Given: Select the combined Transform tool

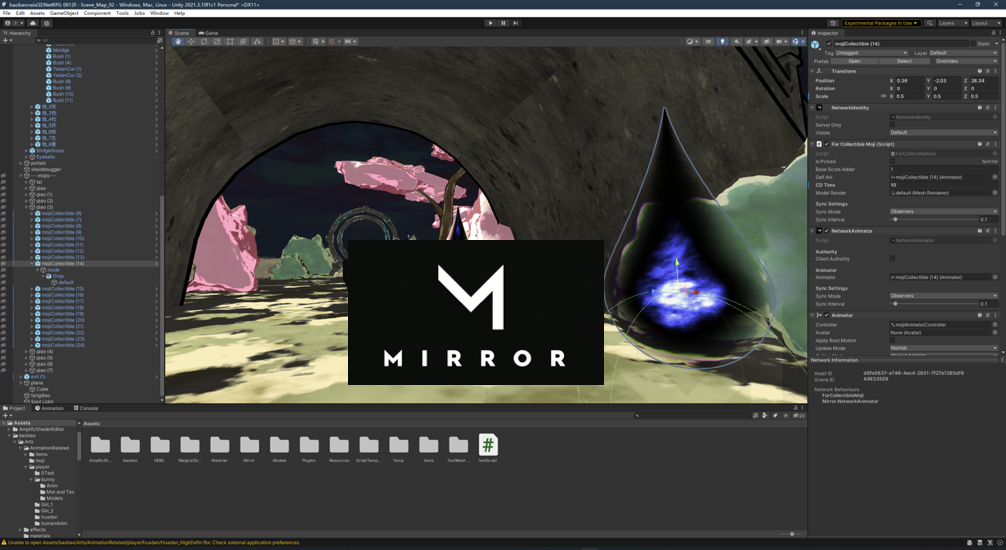Looking at the screenshot, I should [243, 42].
